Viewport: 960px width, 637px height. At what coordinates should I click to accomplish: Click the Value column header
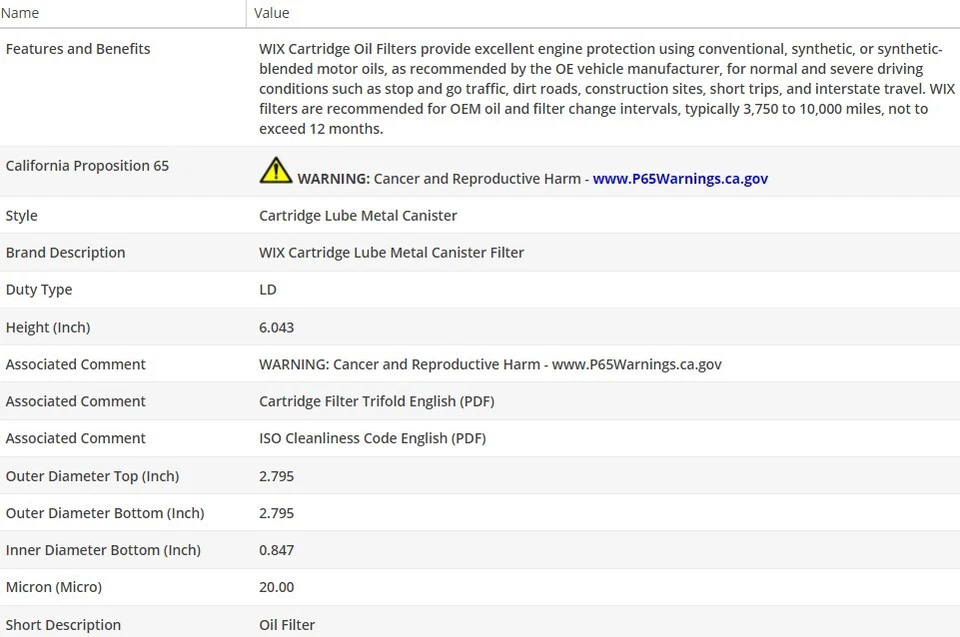click(x=272, y=13)
